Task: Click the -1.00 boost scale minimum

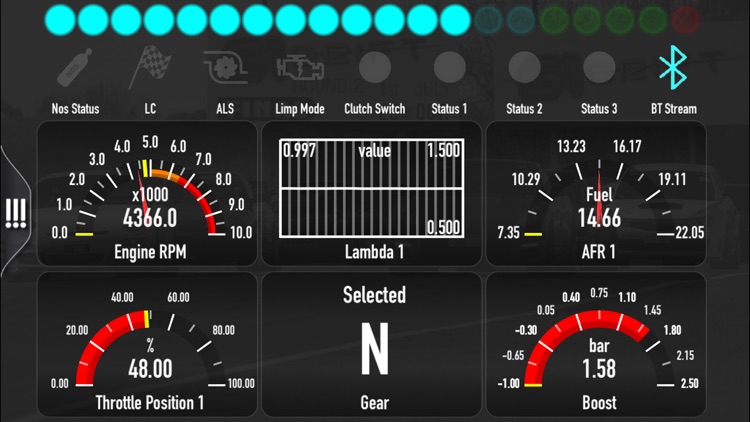Action: [x=508, y=383]
